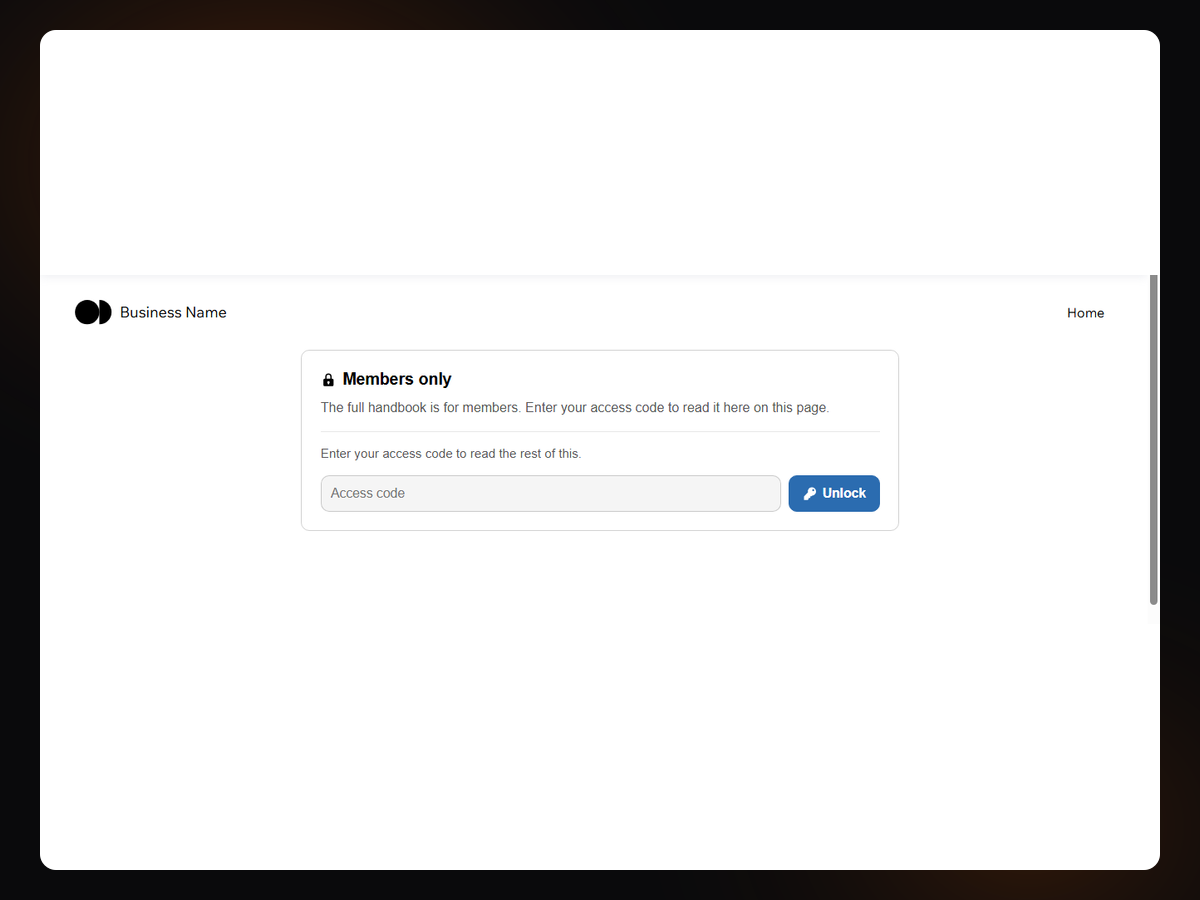The width and height of the screenshot is (1200, 900).
Task: Click empty page area below members card
Action: coord(600,700)
